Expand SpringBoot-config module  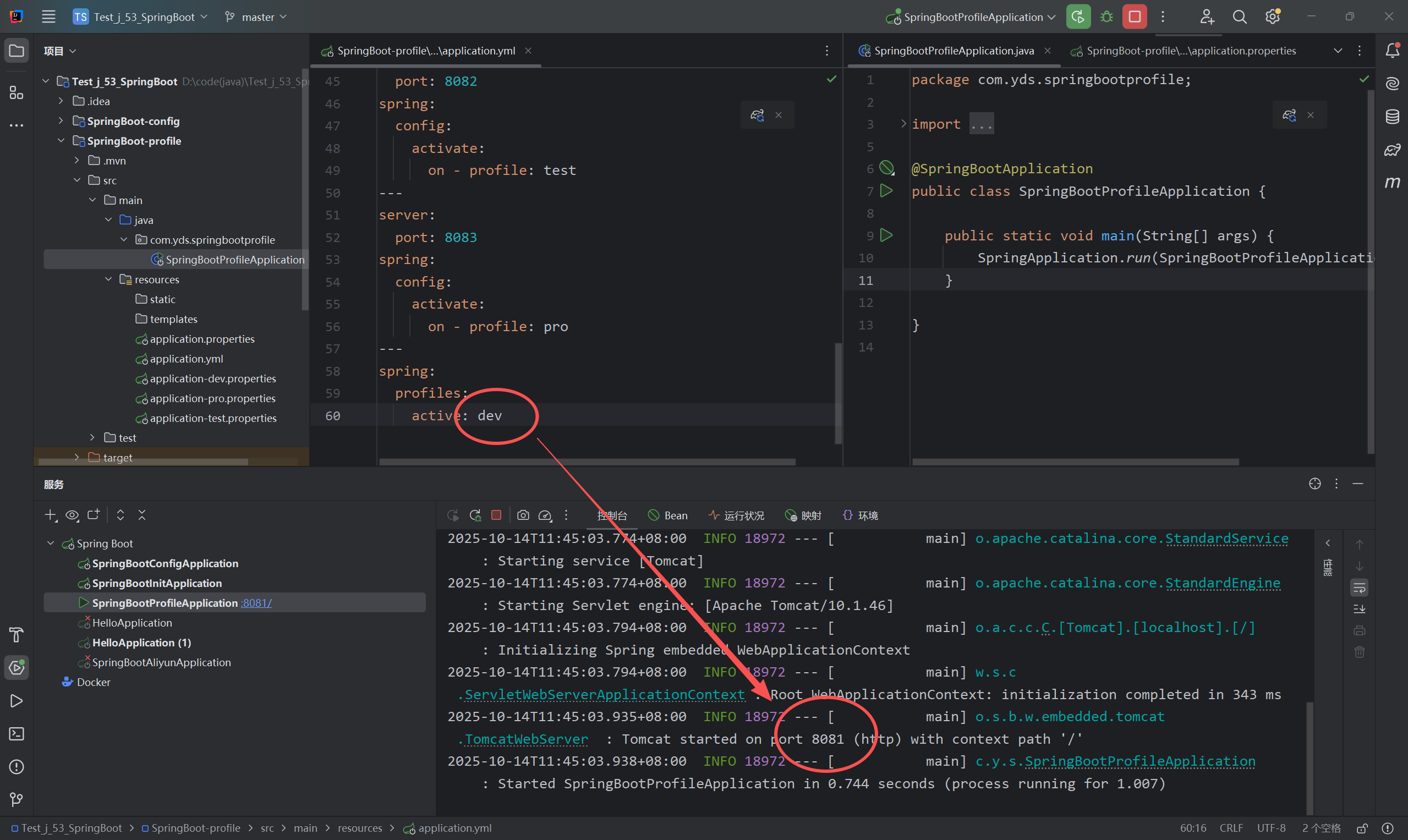[x=61, y=121]
